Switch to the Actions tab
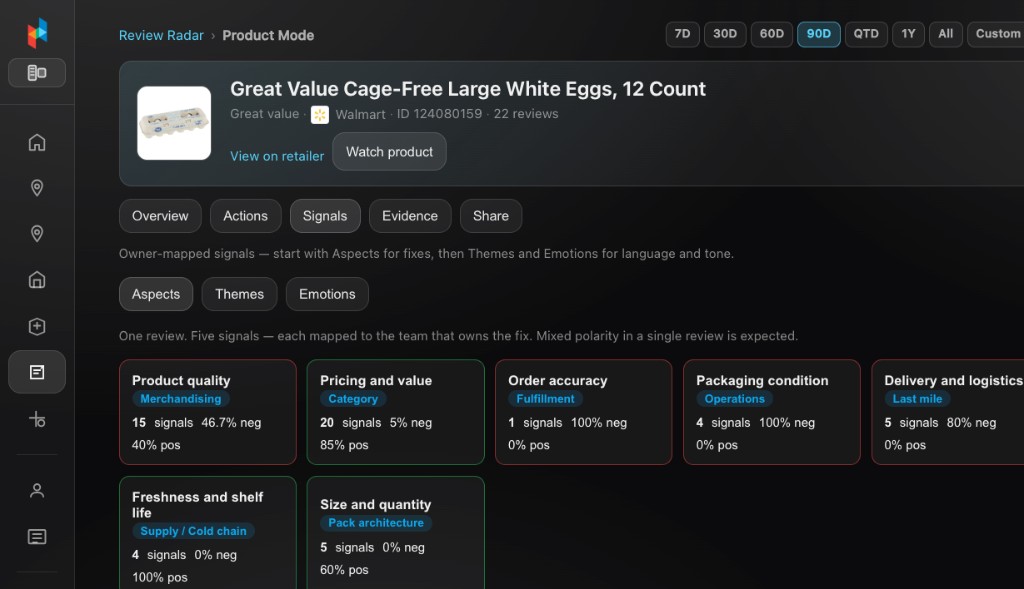Viewport: 1024px width, 589px height. click(x=246, y=216)
